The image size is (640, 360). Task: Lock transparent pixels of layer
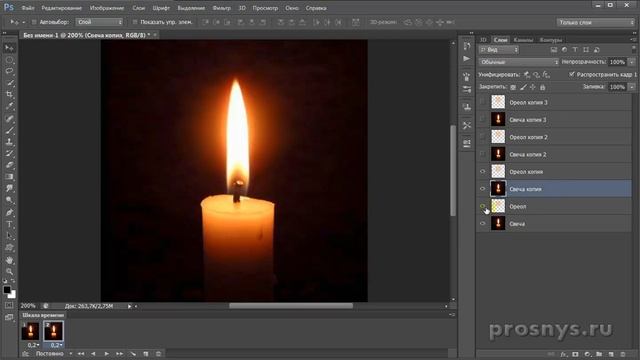513,87
